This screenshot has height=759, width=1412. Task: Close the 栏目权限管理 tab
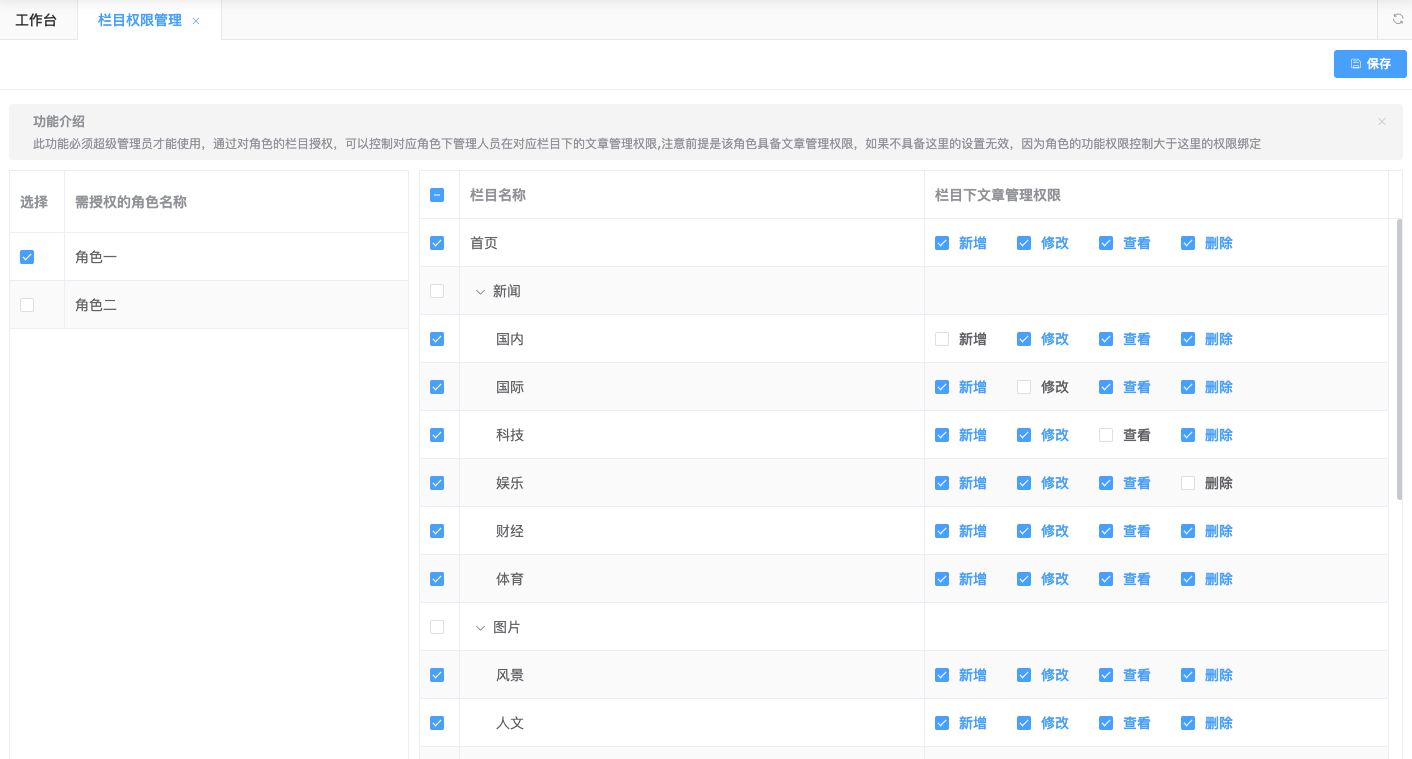coord(196,21)
